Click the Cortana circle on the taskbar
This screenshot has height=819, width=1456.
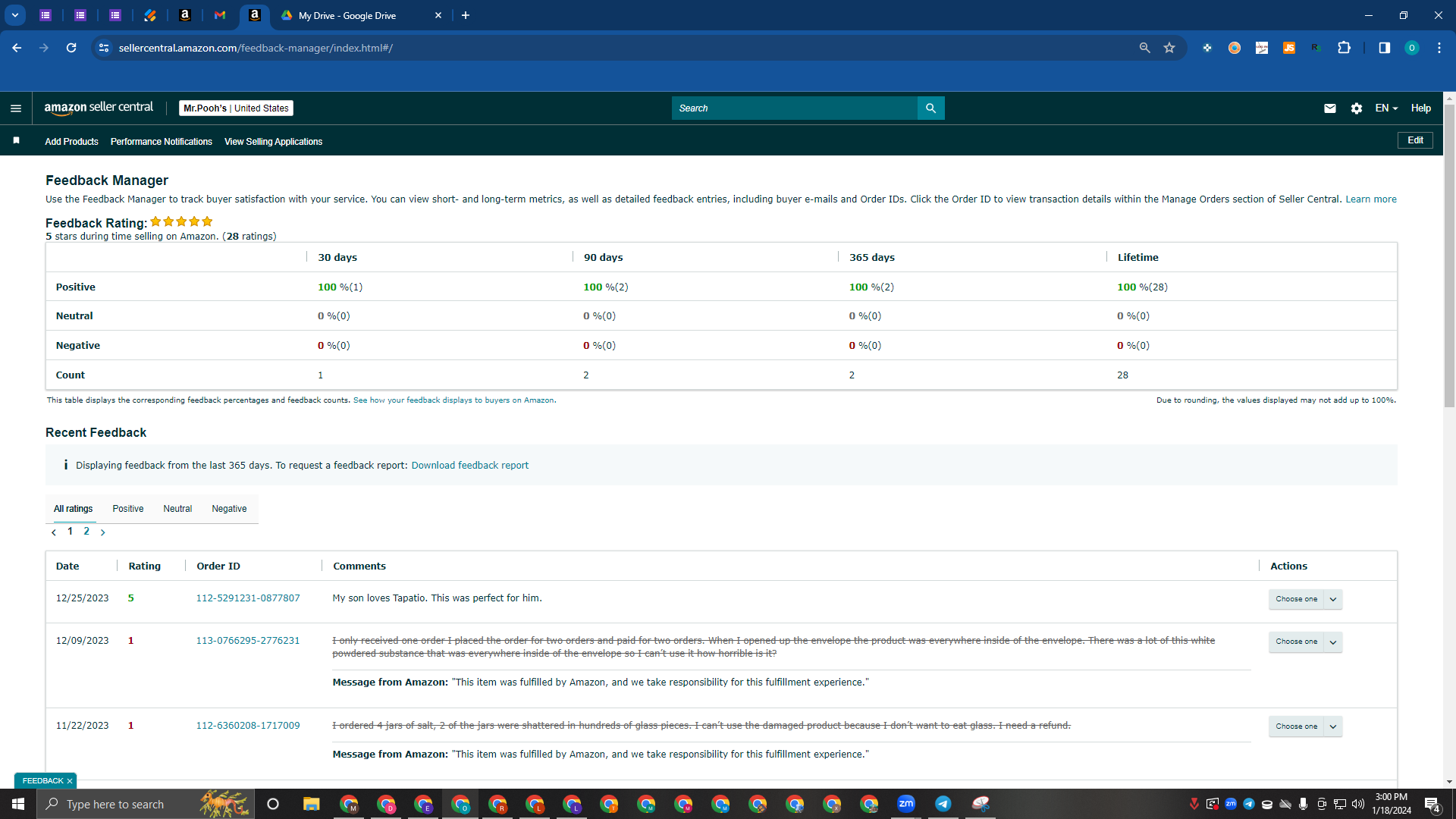273,804
